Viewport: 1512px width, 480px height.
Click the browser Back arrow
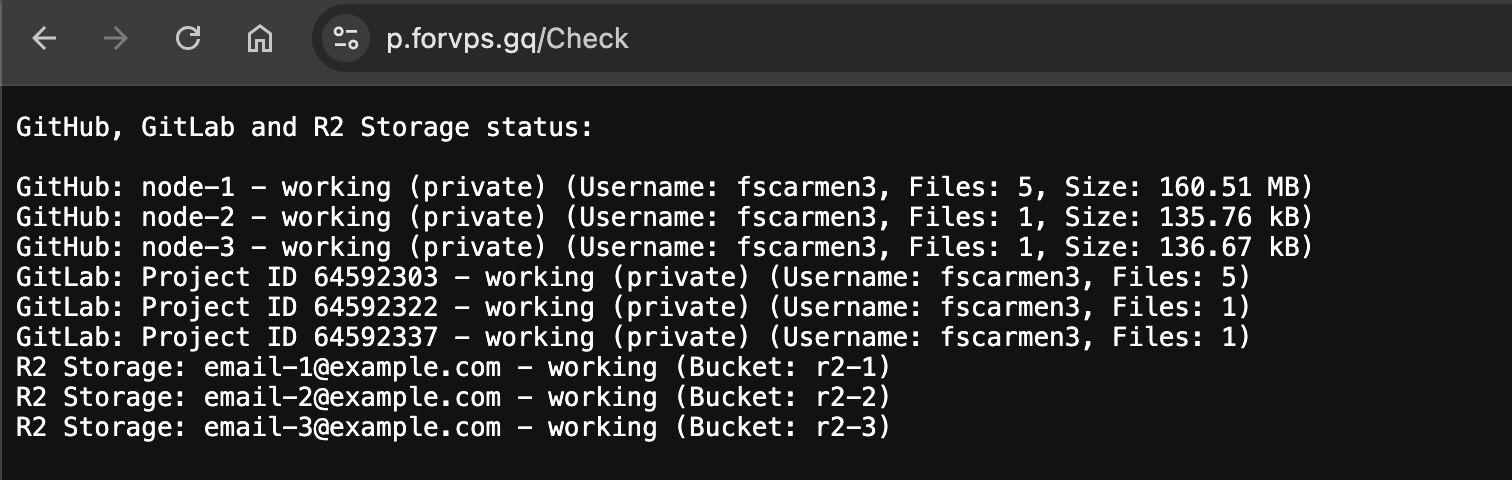(45, 39)
